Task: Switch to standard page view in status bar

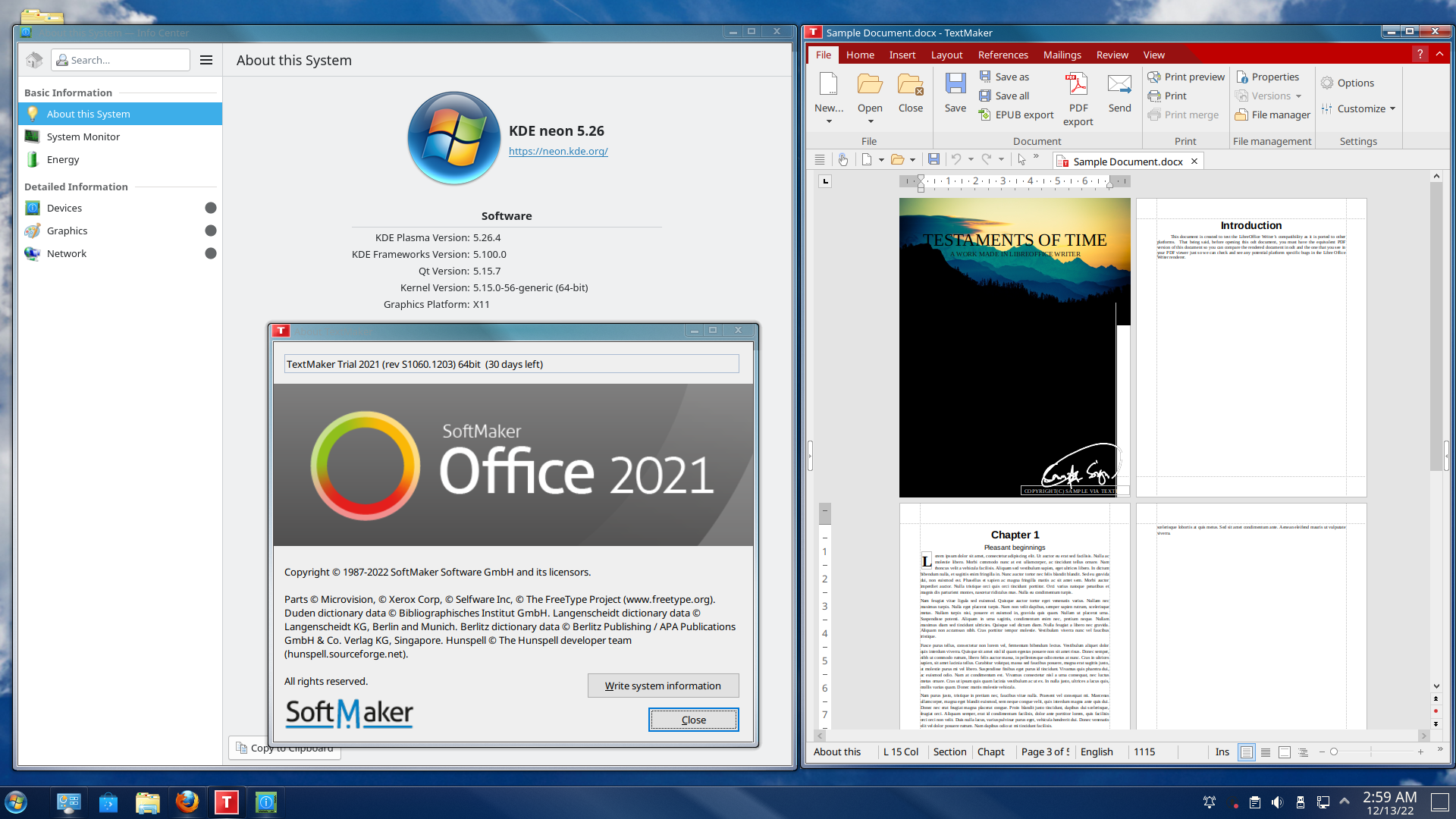Action: 1246,752
